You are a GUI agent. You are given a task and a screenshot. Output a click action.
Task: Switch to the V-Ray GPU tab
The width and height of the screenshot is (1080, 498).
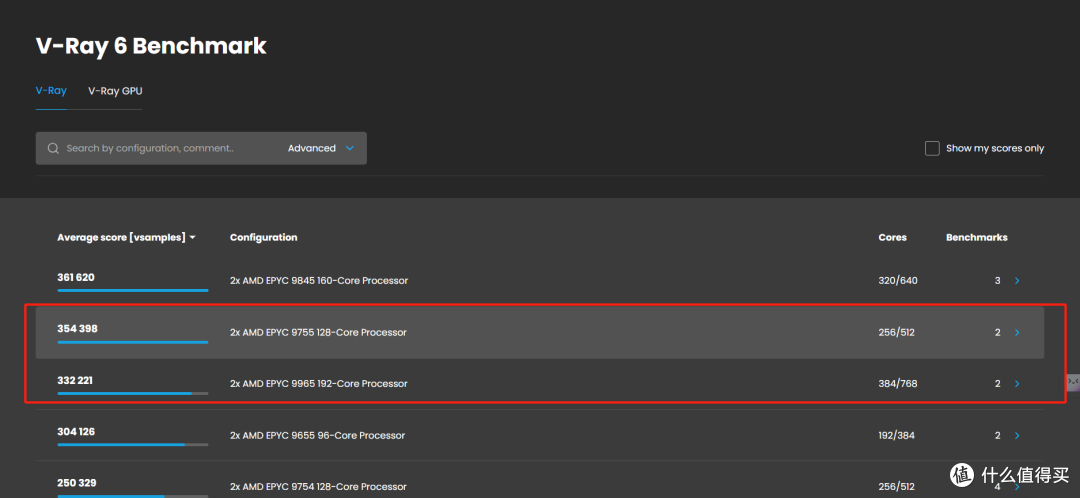(x=115, y=91)
